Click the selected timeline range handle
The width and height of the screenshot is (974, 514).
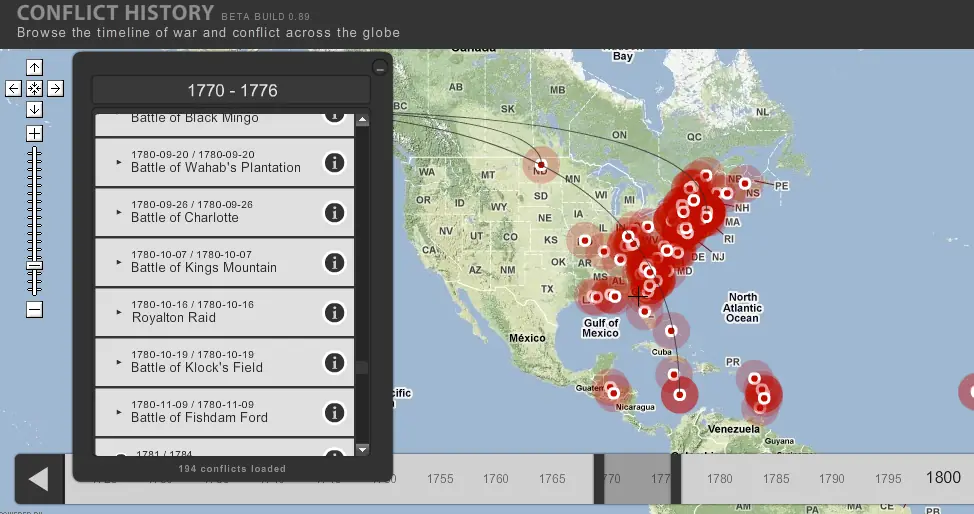637,479
